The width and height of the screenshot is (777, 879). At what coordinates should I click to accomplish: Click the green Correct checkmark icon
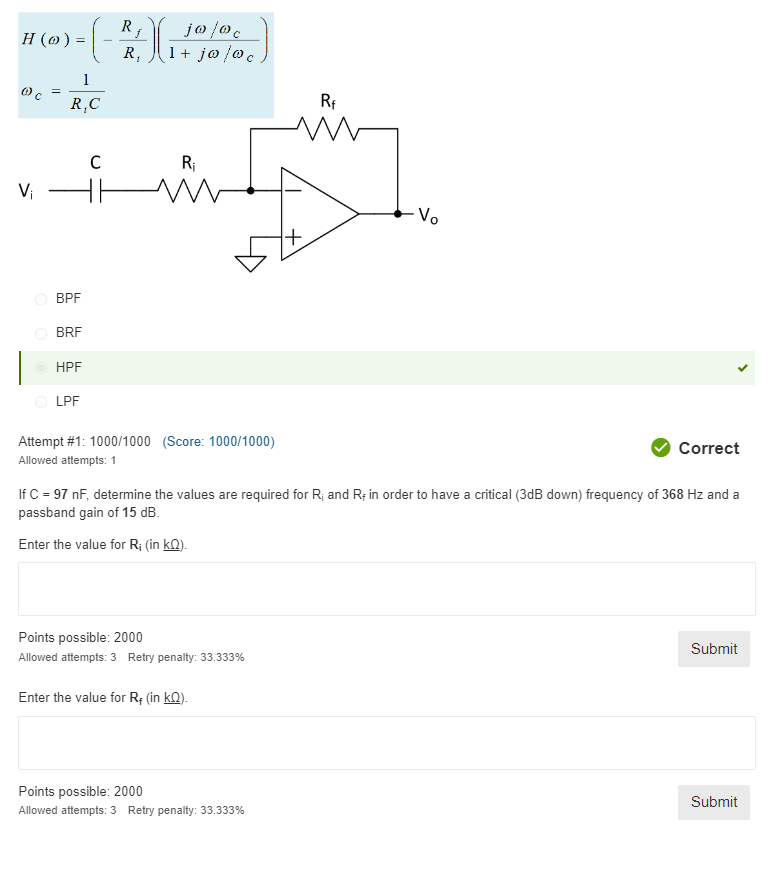pos(661,448)
